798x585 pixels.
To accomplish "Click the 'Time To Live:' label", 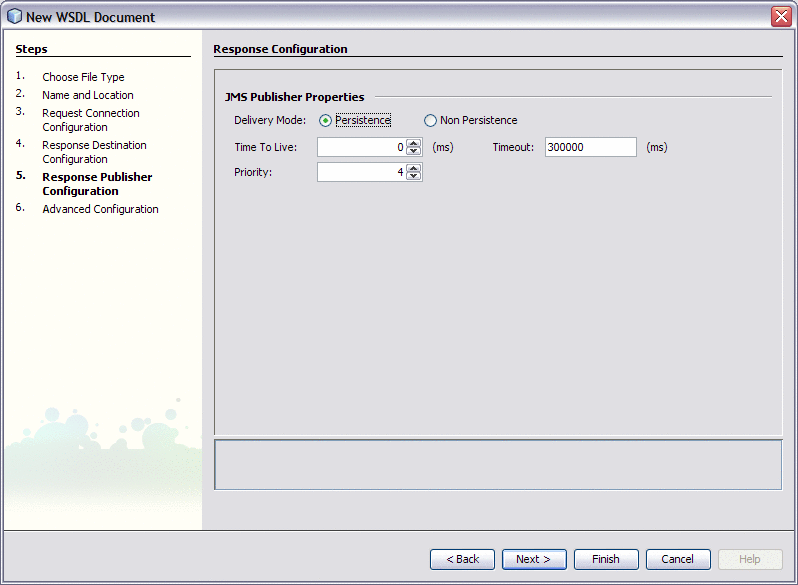I will [266, 147].
